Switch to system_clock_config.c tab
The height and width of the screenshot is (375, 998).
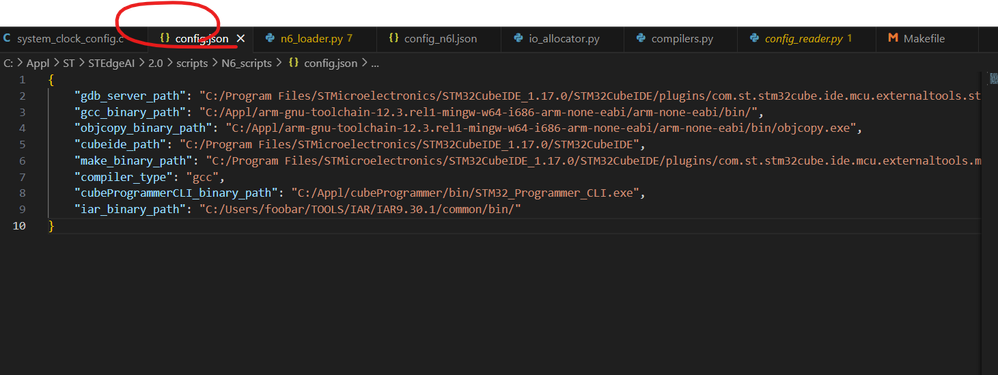point(63,39)
